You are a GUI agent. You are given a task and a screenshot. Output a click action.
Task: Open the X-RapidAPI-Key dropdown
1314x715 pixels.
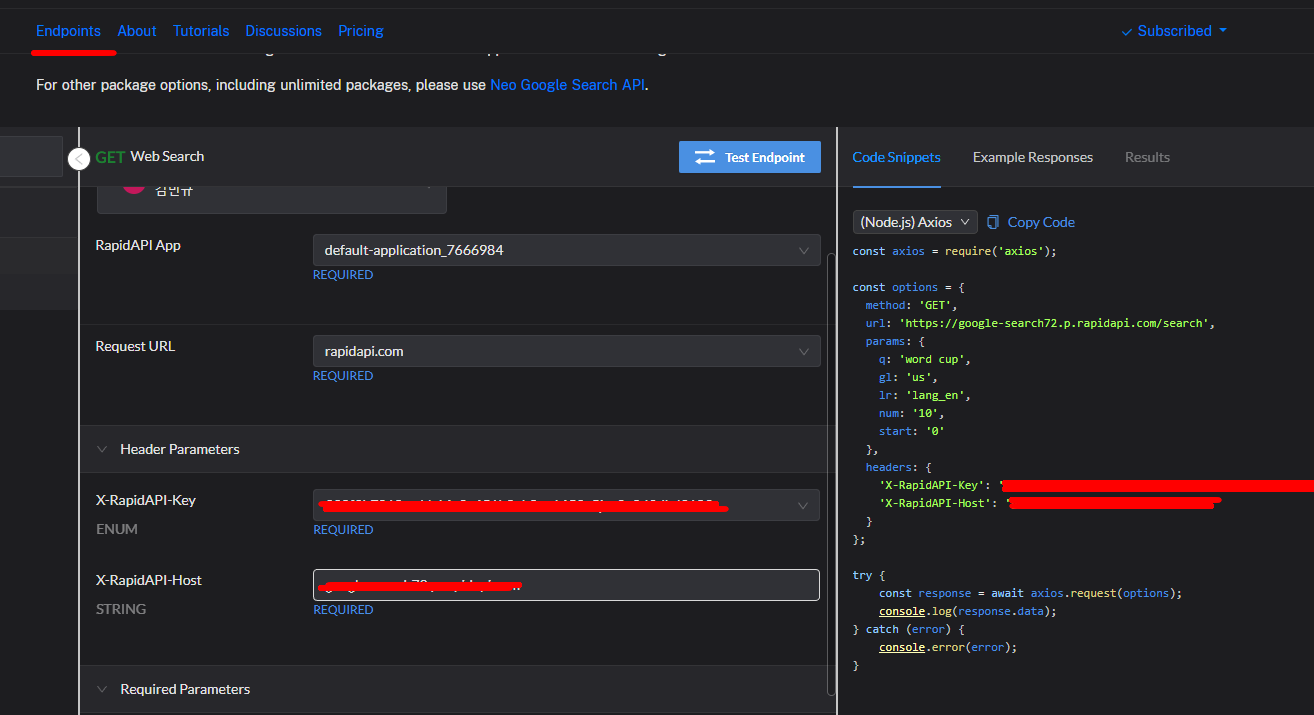point(567,505)
